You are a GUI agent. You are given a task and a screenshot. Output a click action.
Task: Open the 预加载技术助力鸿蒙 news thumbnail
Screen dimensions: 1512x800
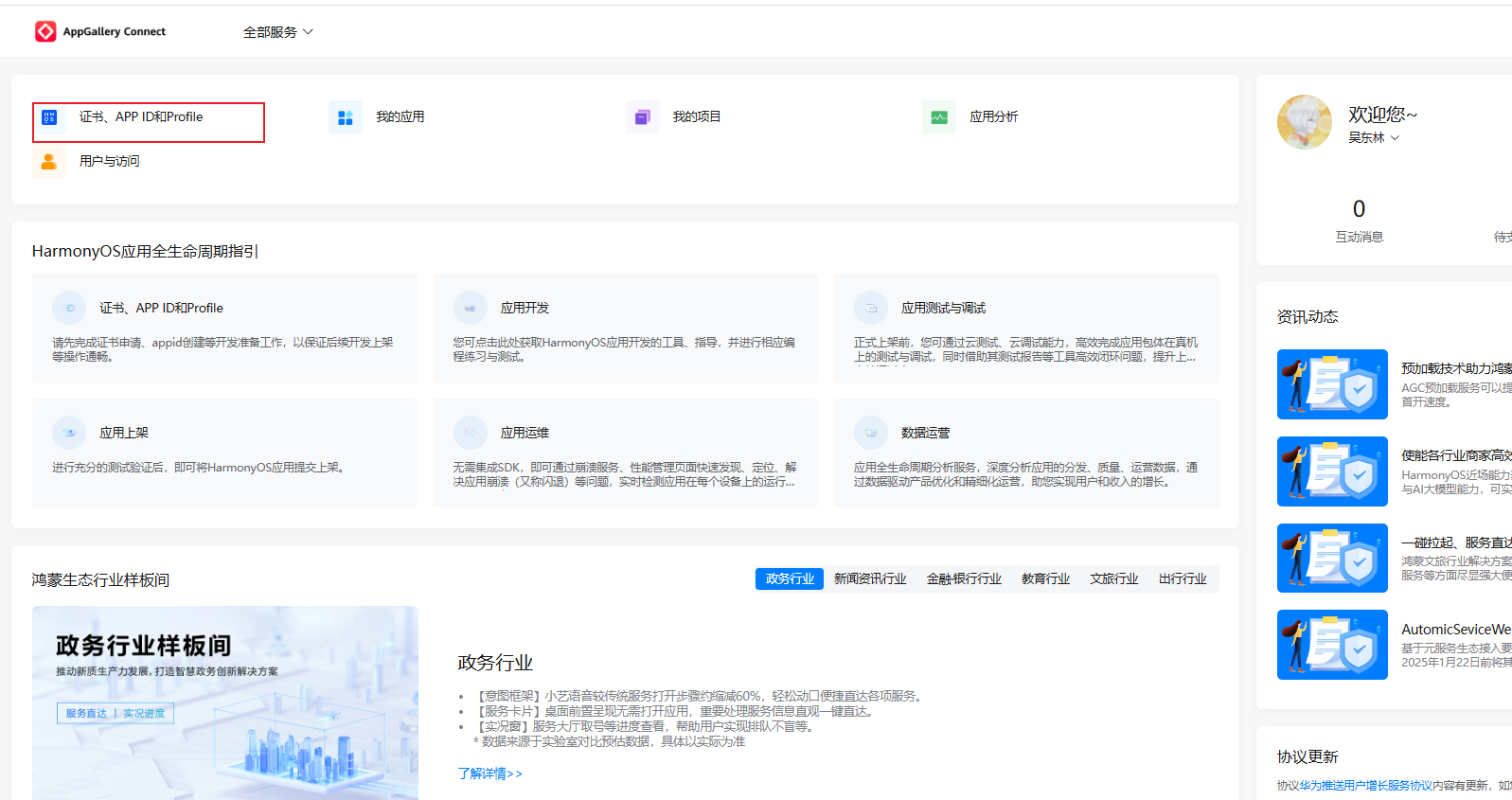coord(1332,384)
